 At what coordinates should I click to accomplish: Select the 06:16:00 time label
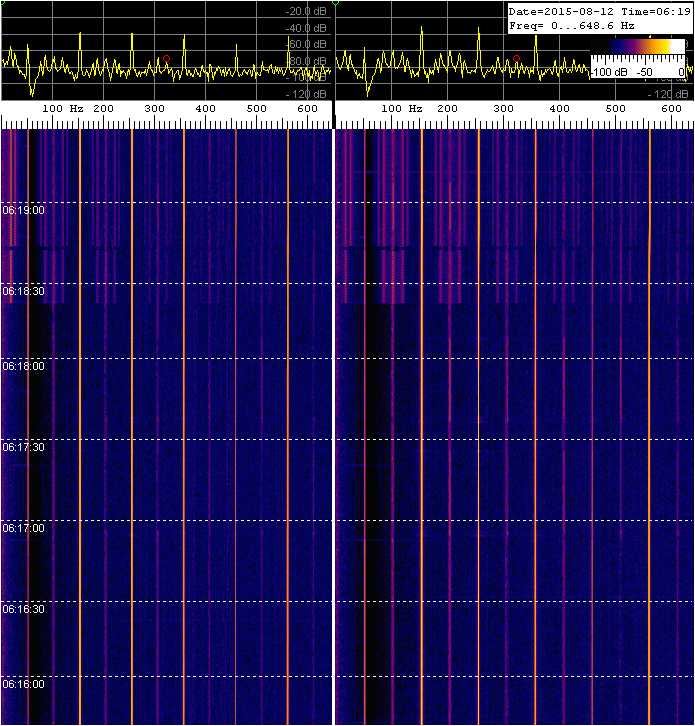[x=24, y=684]
